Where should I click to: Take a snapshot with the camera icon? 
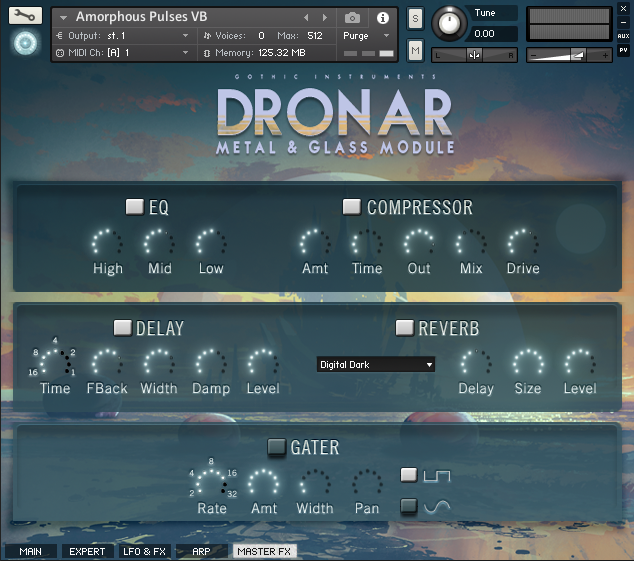tap(352, 18)
